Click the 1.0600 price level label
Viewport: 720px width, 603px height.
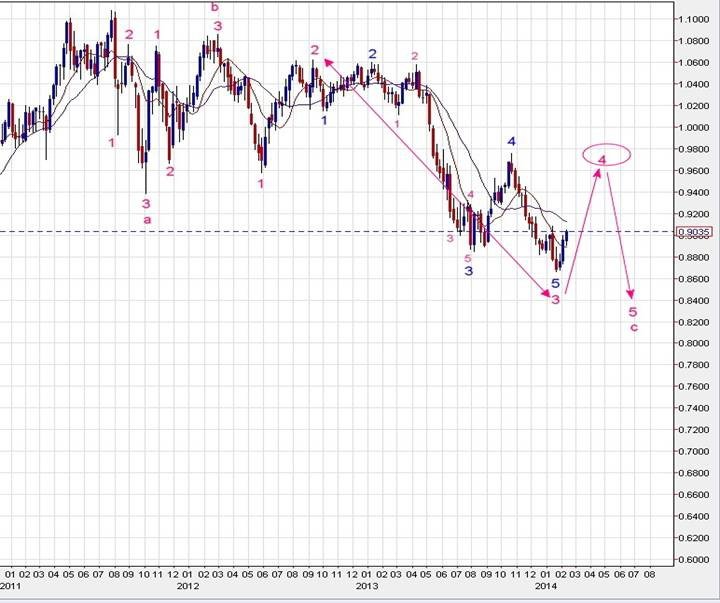pyautogui.click(x=694, y=62)
